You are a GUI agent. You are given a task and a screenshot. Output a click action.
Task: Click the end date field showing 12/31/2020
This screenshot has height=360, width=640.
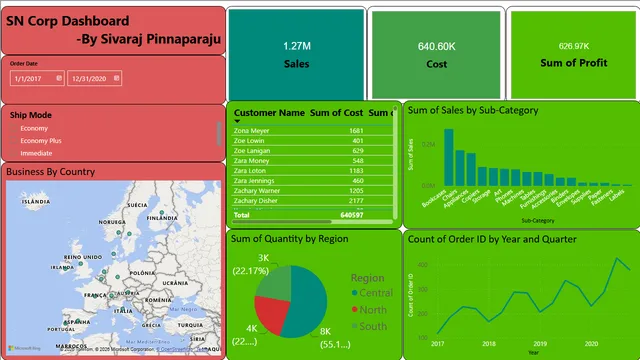coord(94,78)
